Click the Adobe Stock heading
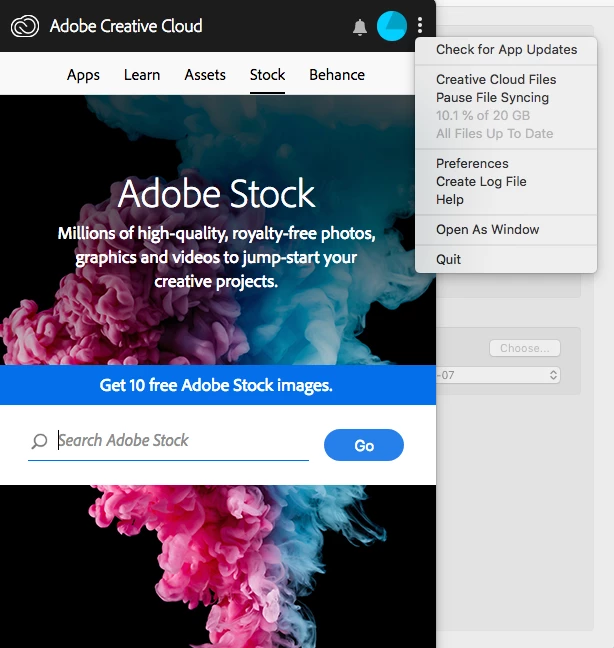Viewport: 614px width, 648px height. tap(216, 193)
